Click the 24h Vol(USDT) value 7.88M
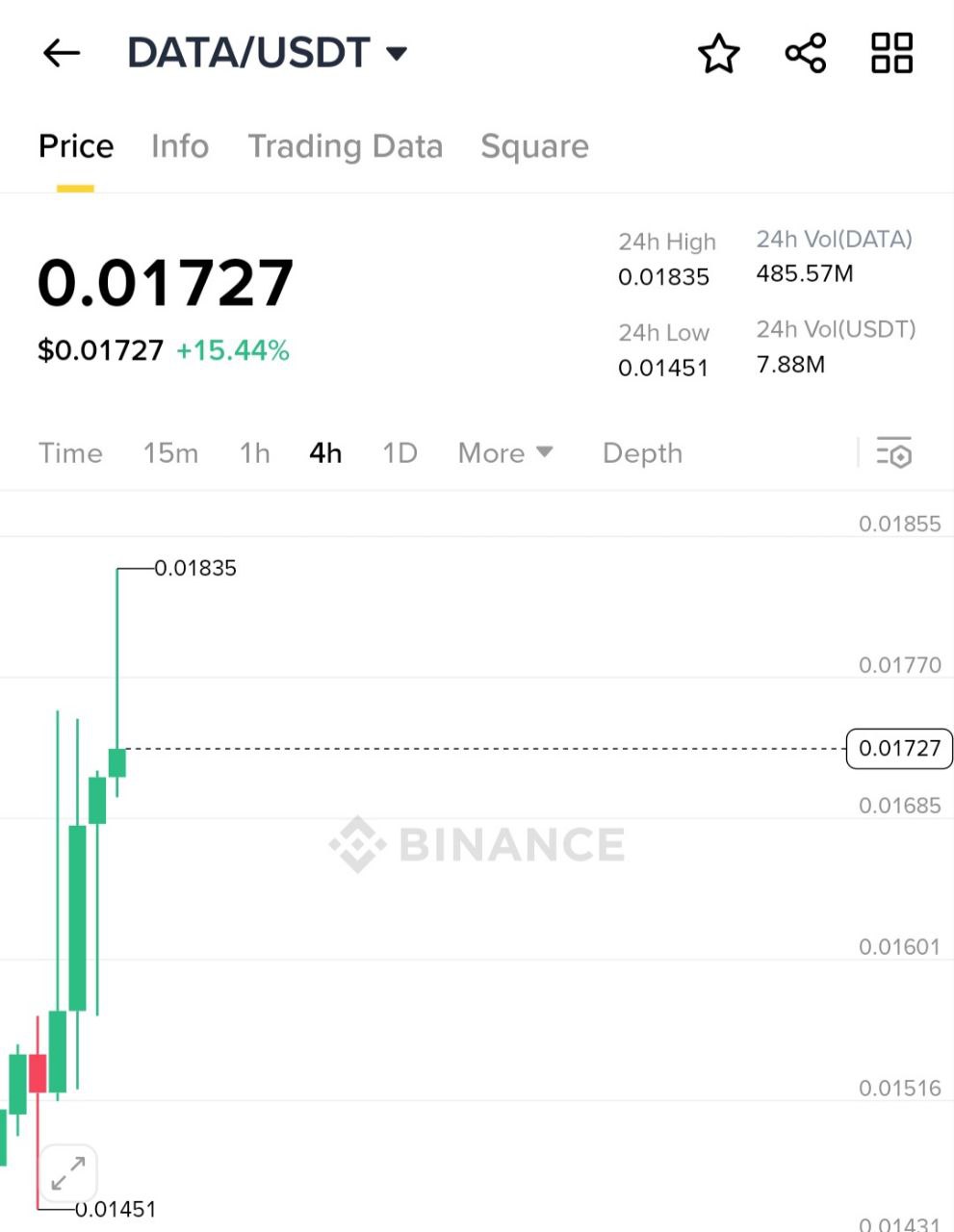The height and width of the screenshot is (1232, 954). (x=790, y=364)
